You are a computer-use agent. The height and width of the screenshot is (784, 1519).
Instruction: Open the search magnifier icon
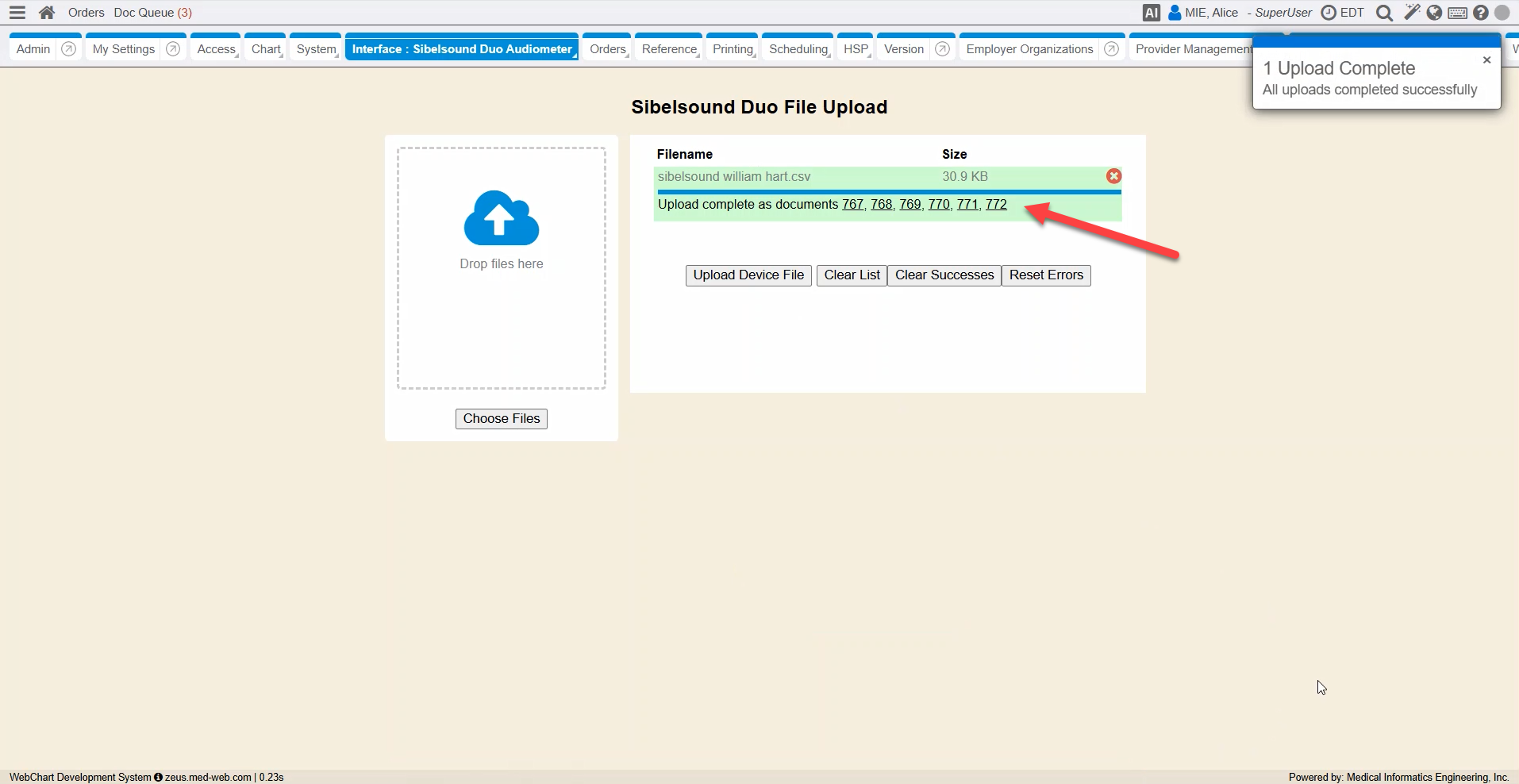tap(1384, 13)
